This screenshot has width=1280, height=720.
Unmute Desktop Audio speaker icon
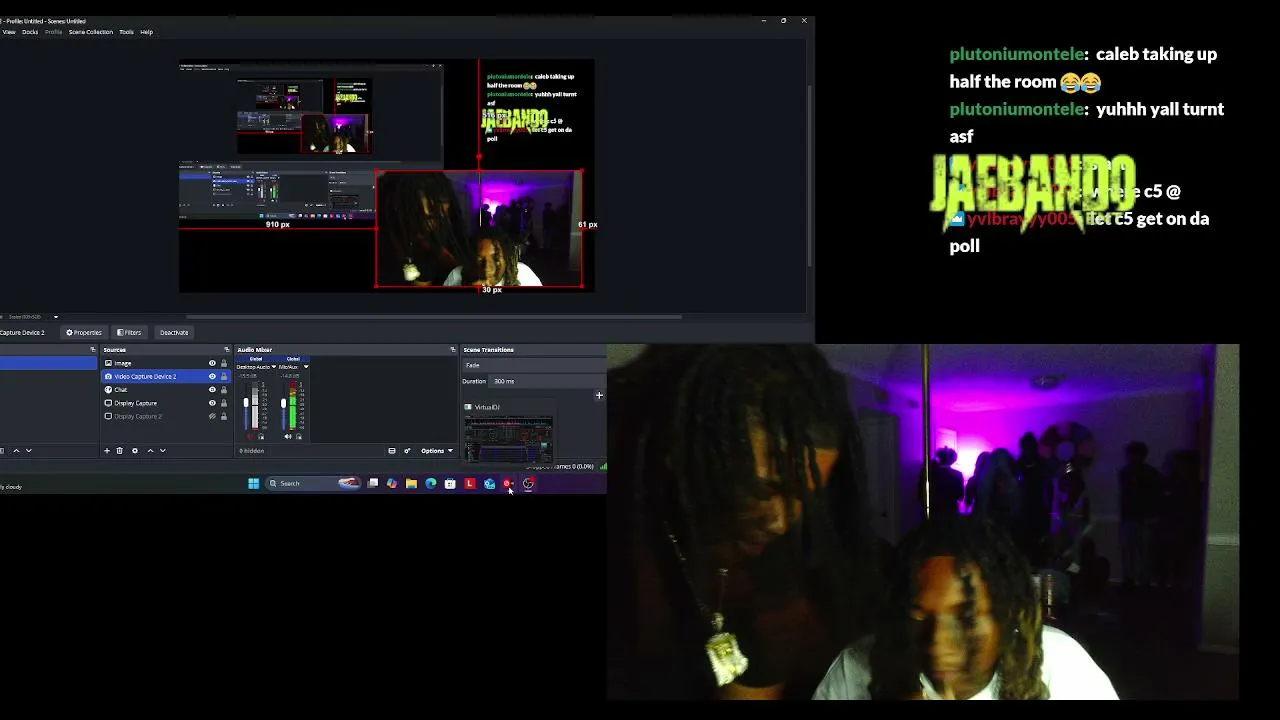coord(250,437)
